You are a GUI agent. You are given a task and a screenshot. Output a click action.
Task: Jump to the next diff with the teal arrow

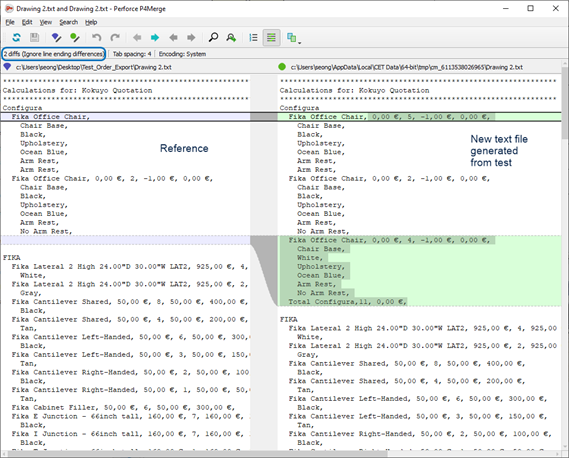155,37
